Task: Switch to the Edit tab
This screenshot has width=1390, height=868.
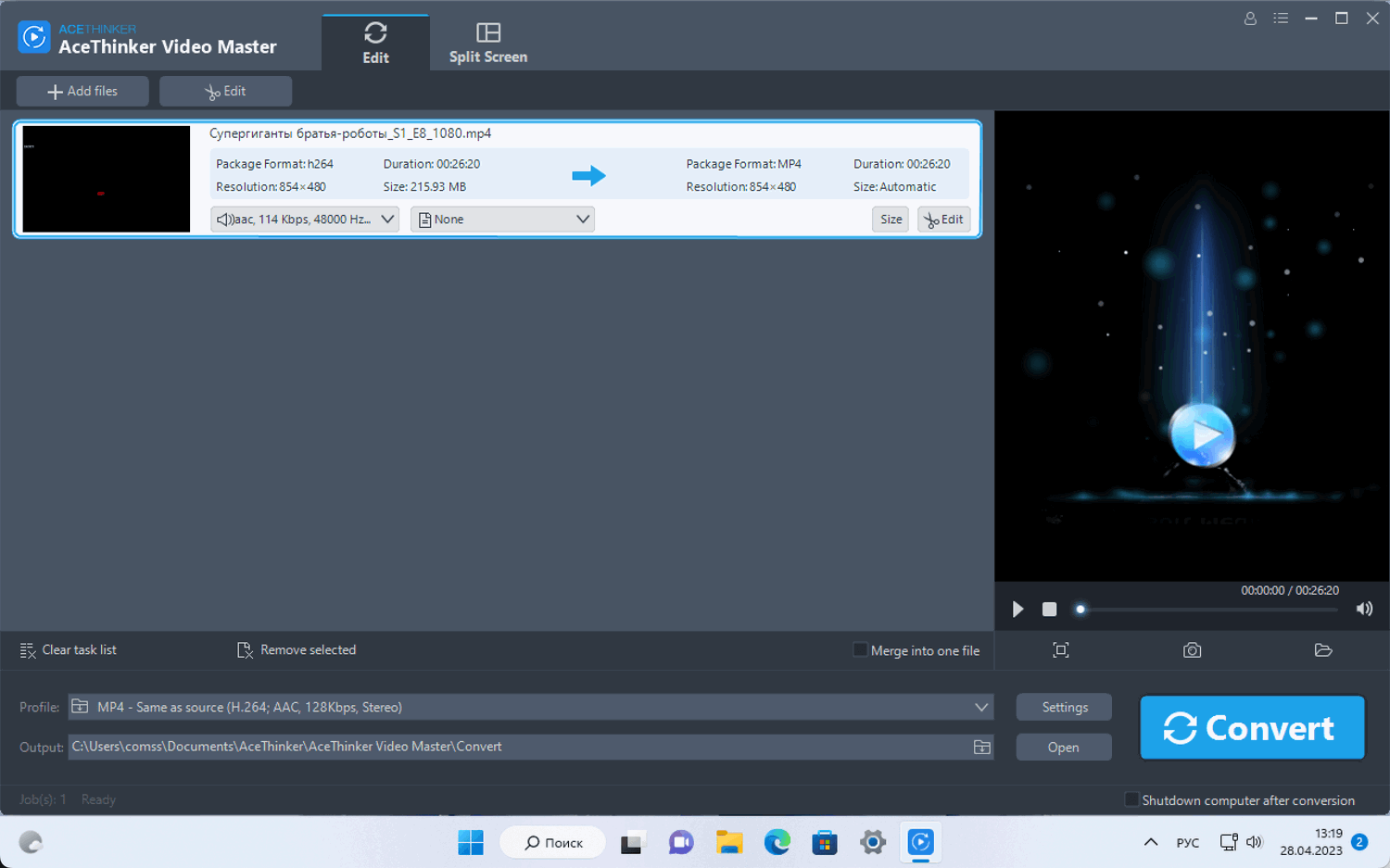Action: [x=375, y=43]
